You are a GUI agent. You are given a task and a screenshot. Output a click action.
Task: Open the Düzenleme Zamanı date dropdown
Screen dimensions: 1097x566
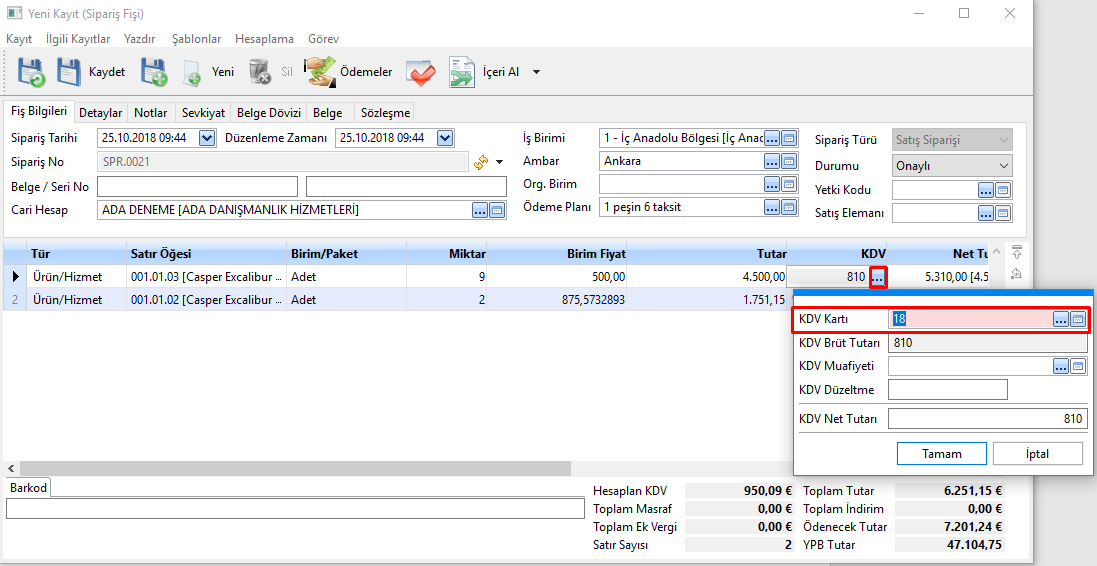point(445,138)
